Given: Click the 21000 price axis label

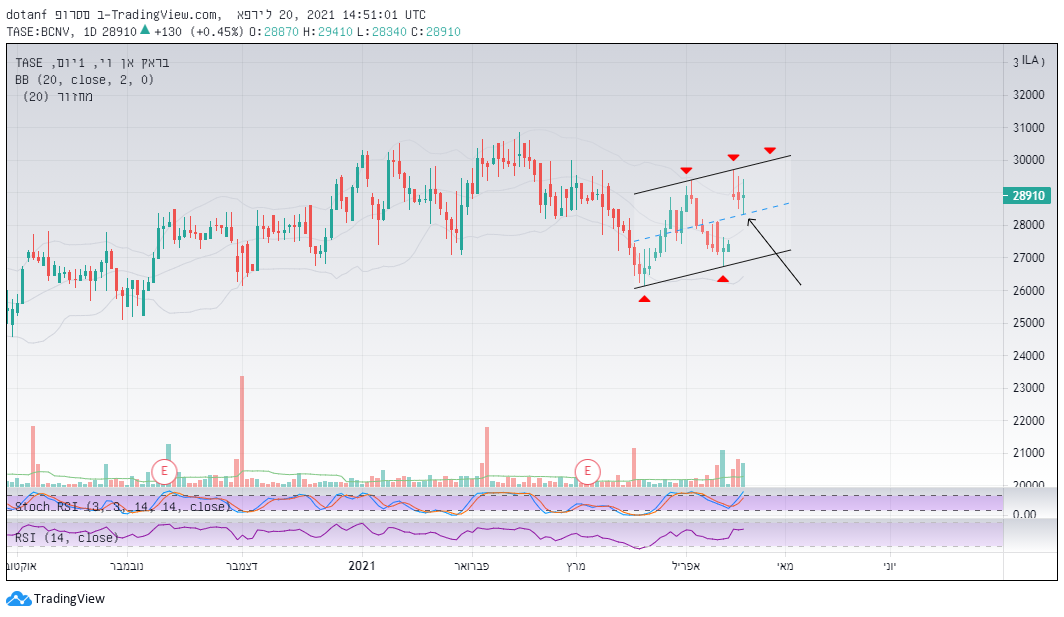Looking at the screenshot, I should coord(1029,453).
